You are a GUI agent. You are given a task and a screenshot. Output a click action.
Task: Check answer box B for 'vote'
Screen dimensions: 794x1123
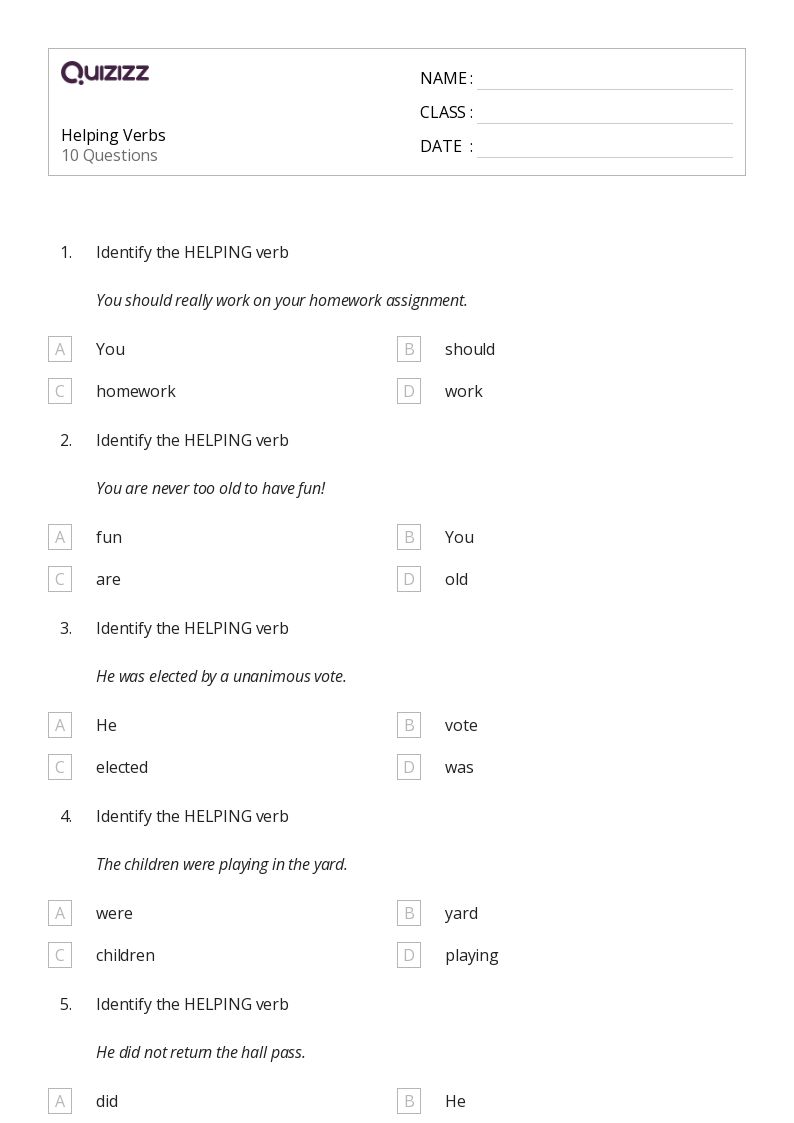(409, 725)
